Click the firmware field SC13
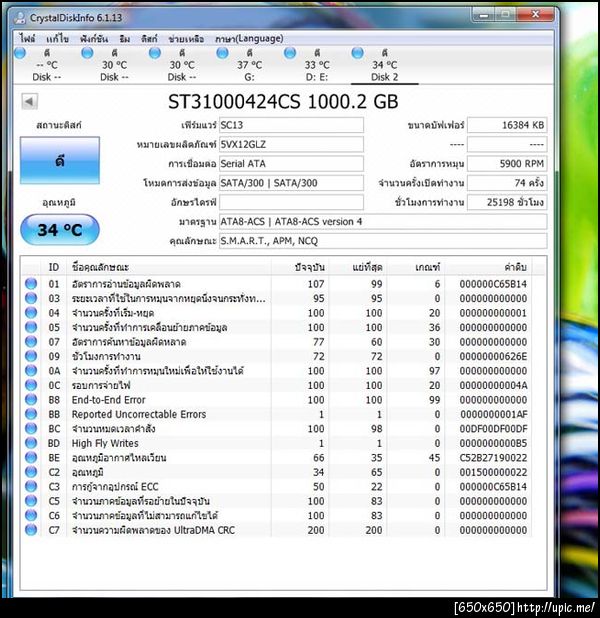 [291, 125]
